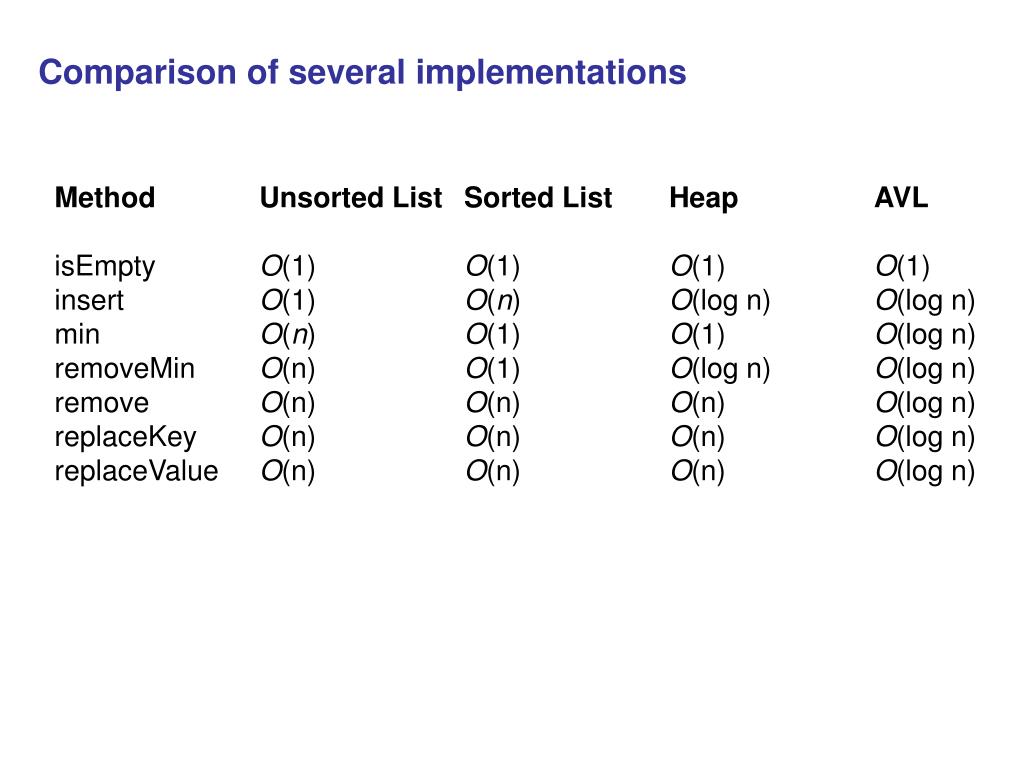Click the 'remove' method row label
1024x768 pixels.
tap(102, 403)
